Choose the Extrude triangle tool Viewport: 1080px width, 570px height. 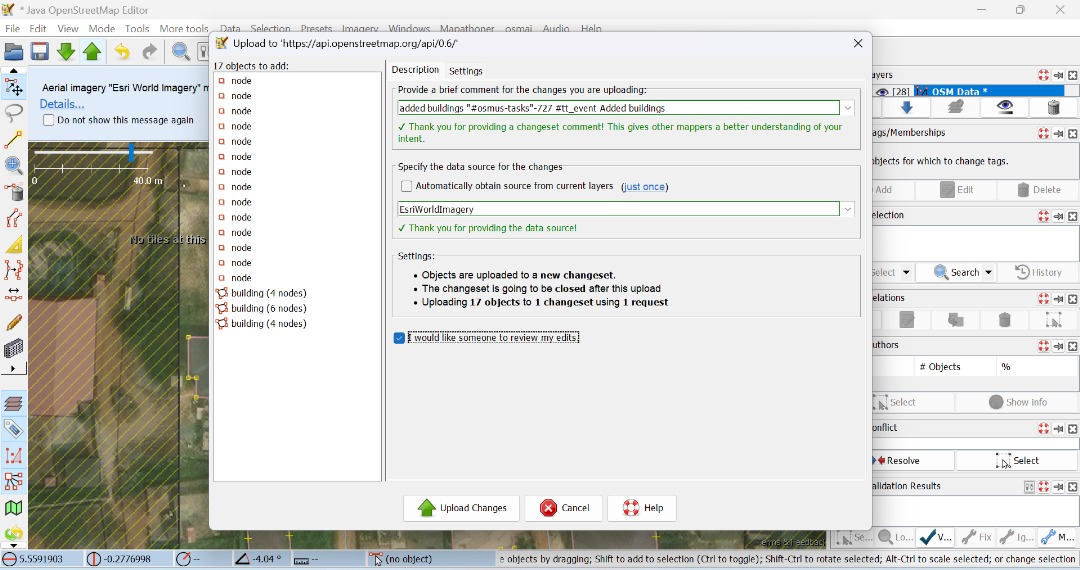pyautogui.click(x=13, y=244)
